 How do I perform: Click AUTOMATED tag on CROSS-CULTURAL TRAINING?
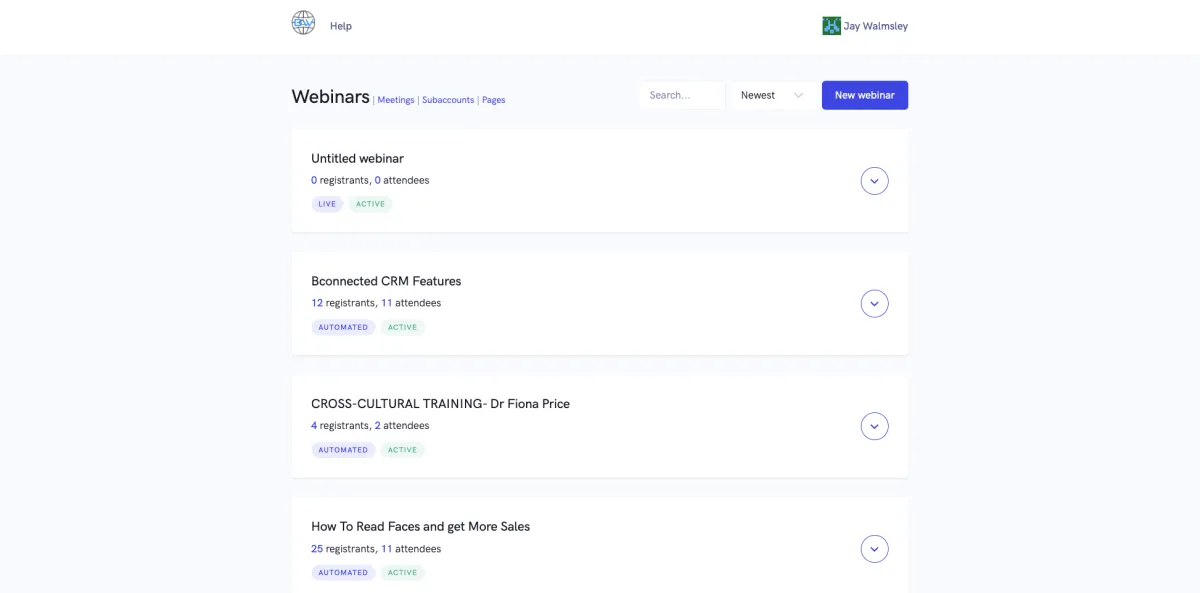coord(343,450)
